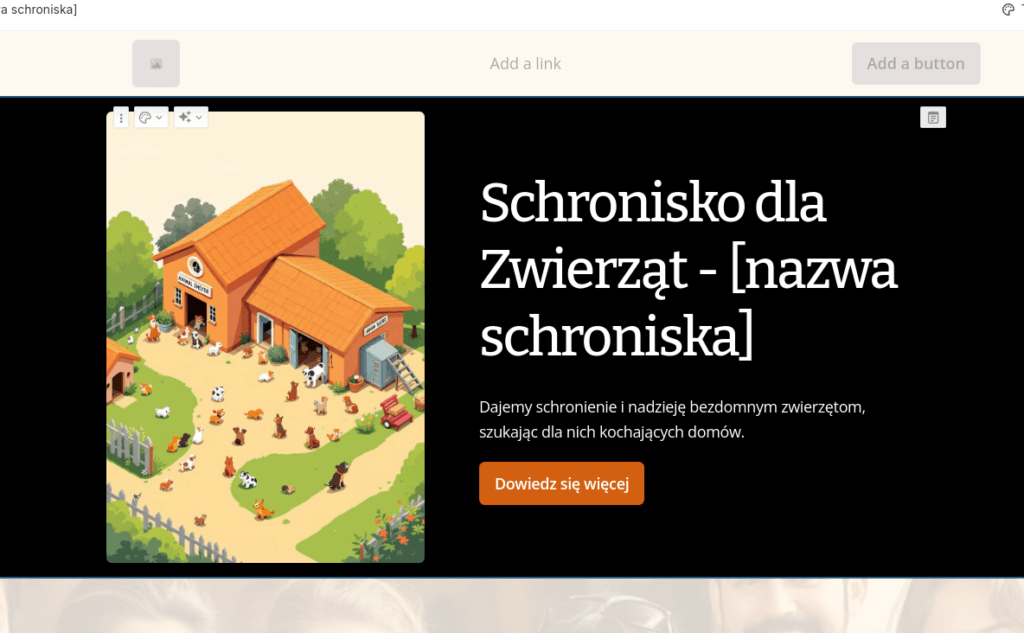Open the three-dot section options menu
The width and height of the screenshot is (1024, 633).
[x=121, y=118]
